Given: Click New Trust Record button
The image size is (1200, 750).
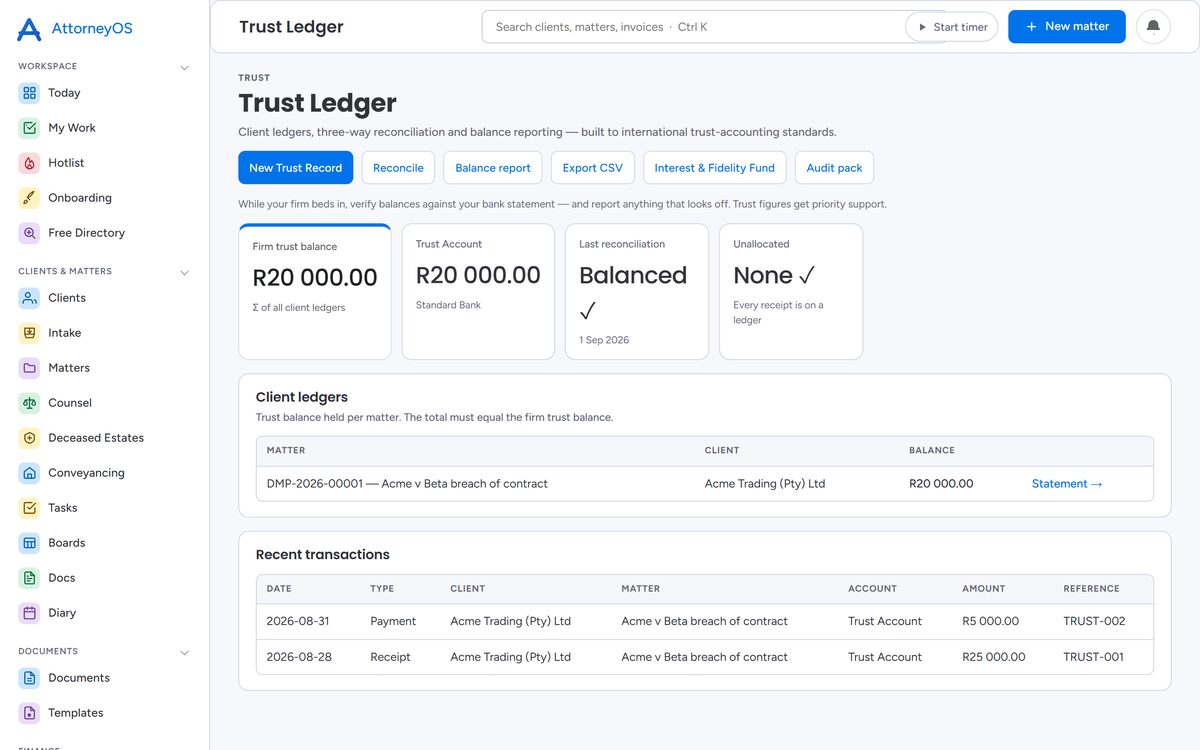Looking at the screenshot, I should [x=295, y=168].
